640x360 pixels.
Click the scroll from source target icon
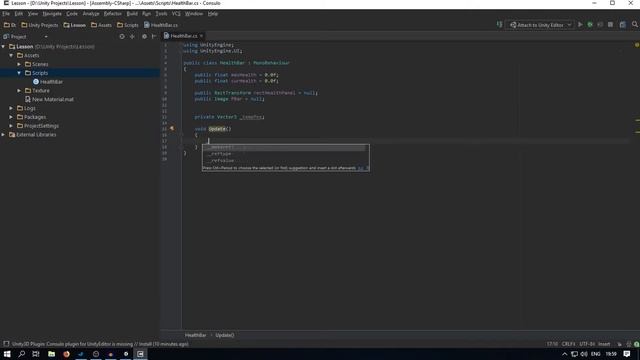[x=122, y=36]
